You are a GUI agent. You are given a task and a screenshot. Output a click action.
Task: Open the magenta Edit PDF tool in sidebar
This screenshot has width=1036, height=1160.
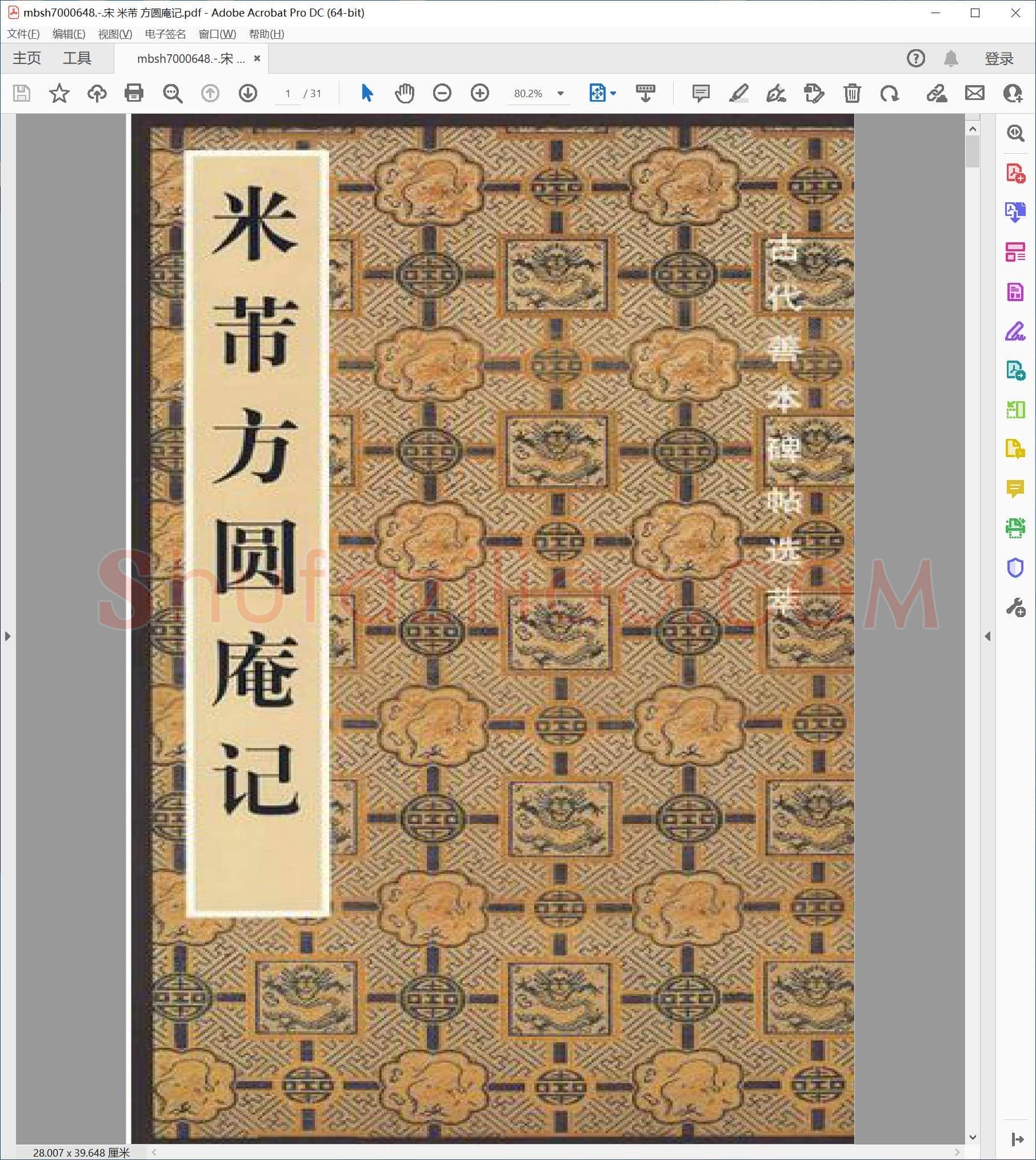tap(1015, 291)
